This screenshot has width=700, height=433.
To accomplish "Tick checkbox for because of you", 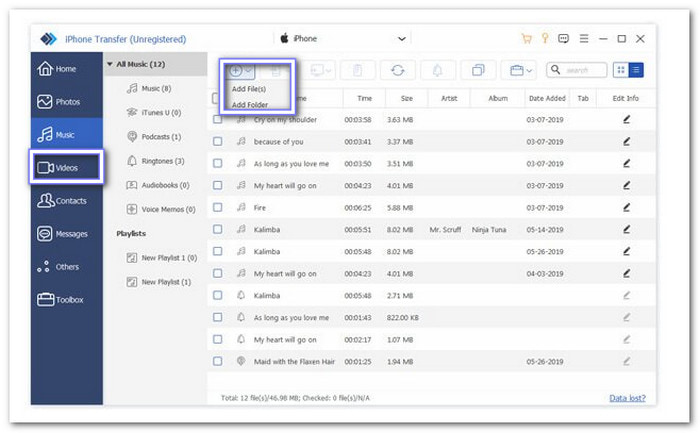I will (x=217, y=141).
